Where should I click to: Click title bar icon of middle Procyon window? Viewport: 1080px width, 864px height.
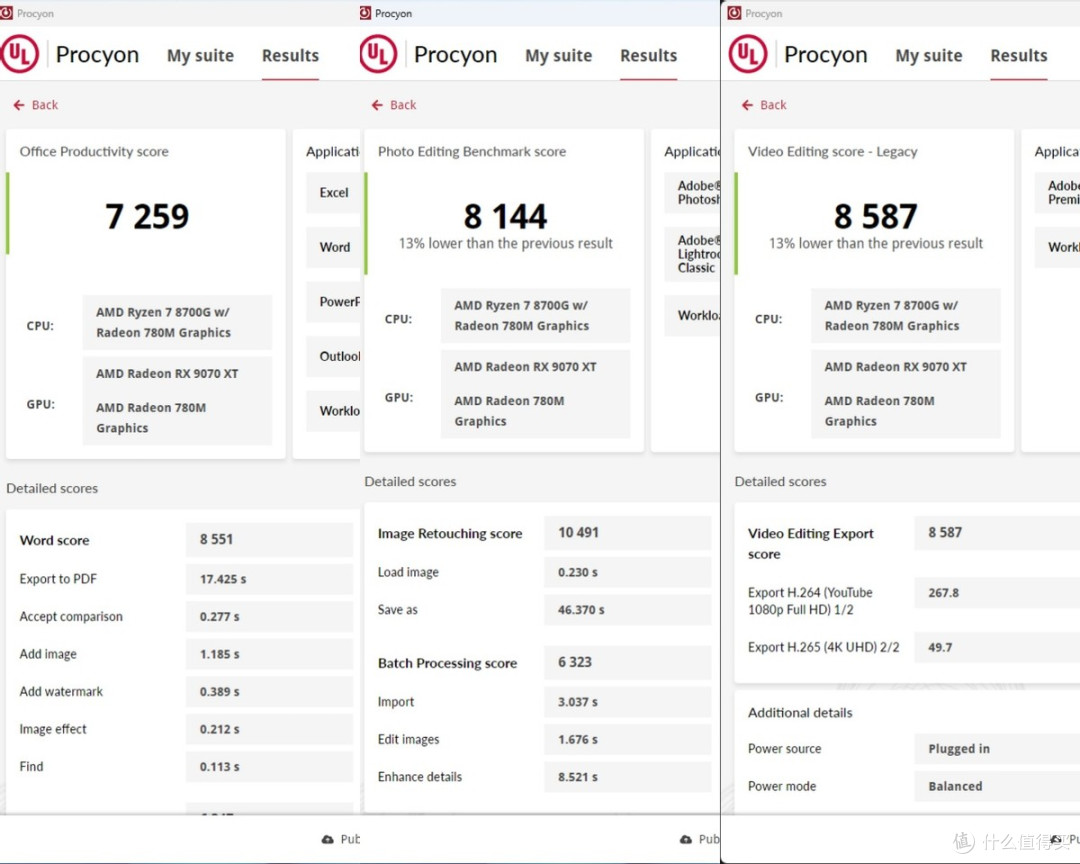[365, 13]
